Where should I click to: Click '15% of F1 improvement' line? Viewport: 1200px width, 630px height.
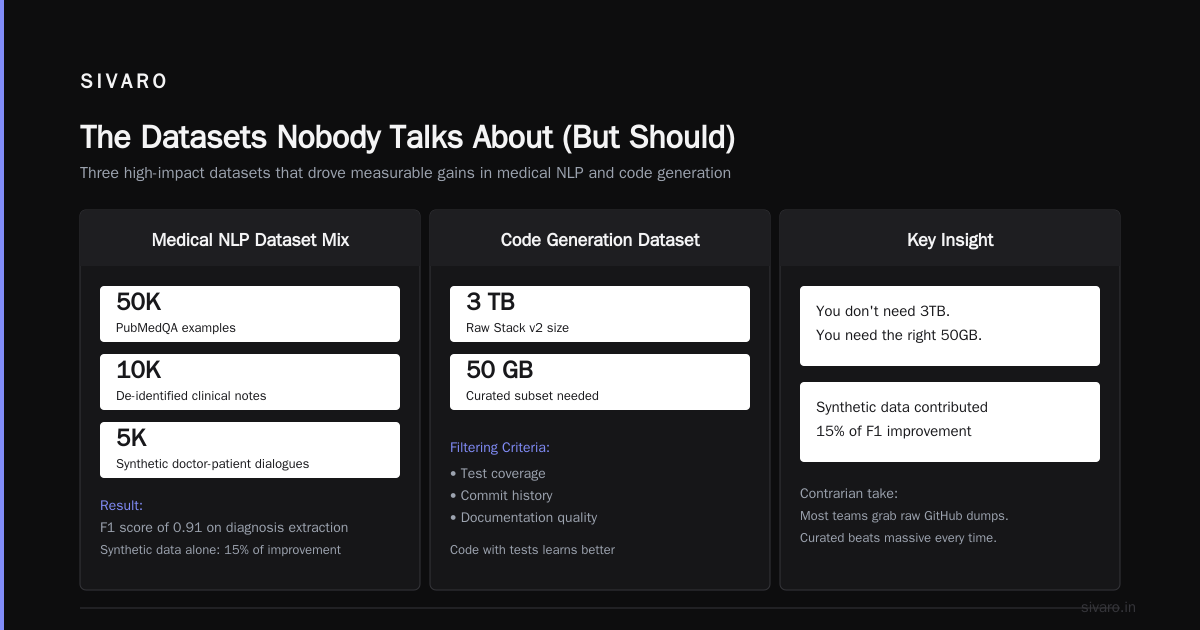point(894,431)
